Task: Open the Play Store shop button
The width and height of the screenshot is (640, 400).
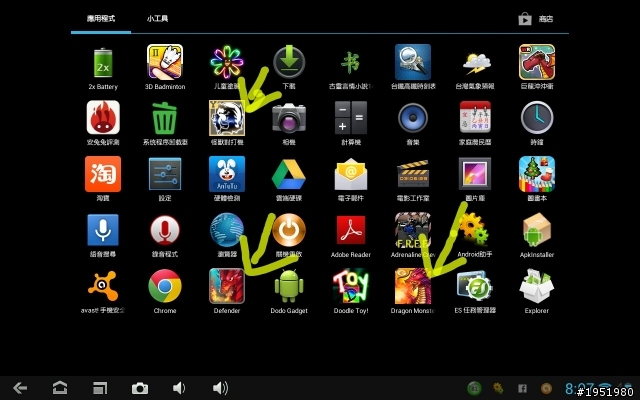Action: click(536, 19)
